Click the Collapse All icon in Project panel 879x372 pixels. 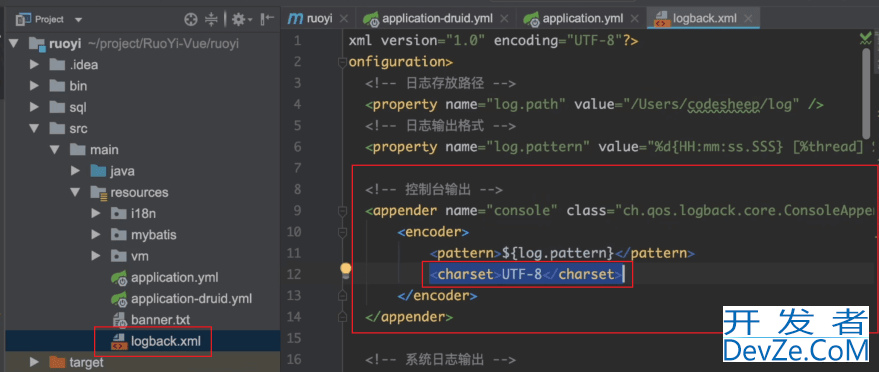coord(211,20)
